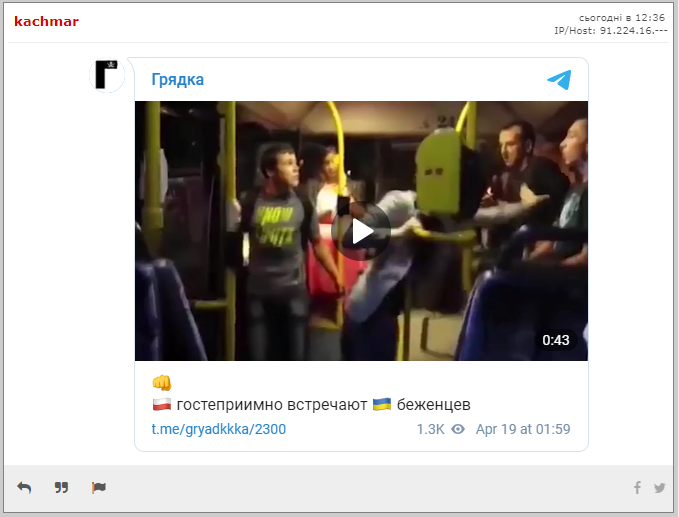Click the fist emoji in caption
The image size is (679, 517).
point(162,383)
